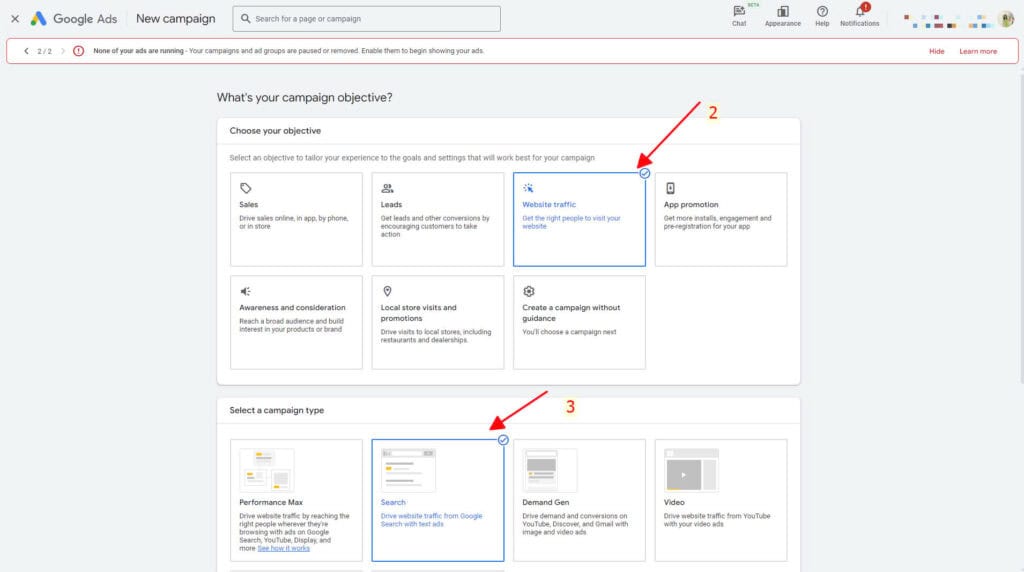This screenshot has width=1024, height=572.
Task: Click the Demand Gen thumbnail image
Action: tap(550, 470)
